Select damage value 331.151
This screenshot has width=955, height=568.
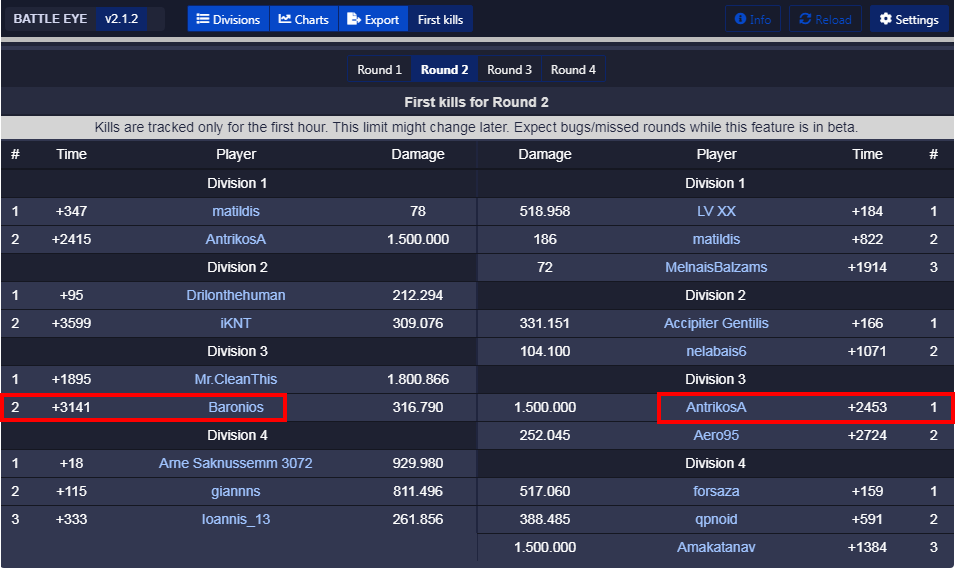tap(545, 323)
